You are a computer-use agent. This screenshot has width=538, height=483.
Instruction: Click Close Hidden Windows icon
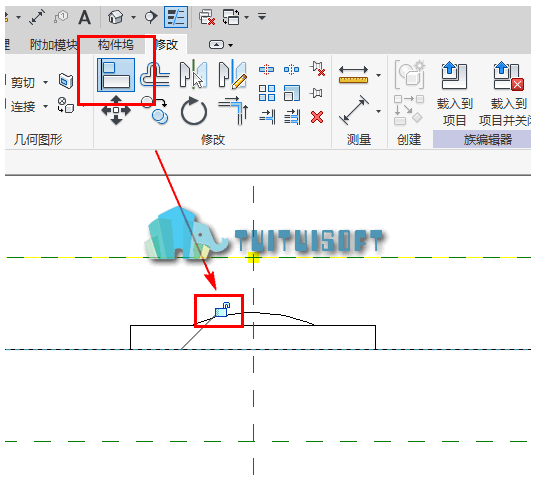pyautogui.click(x=207, y=17)
